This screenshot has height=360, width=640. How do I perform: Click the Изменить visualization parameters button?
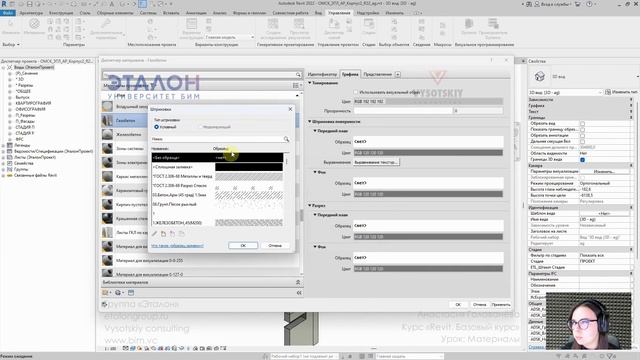(x=604, y=172)
